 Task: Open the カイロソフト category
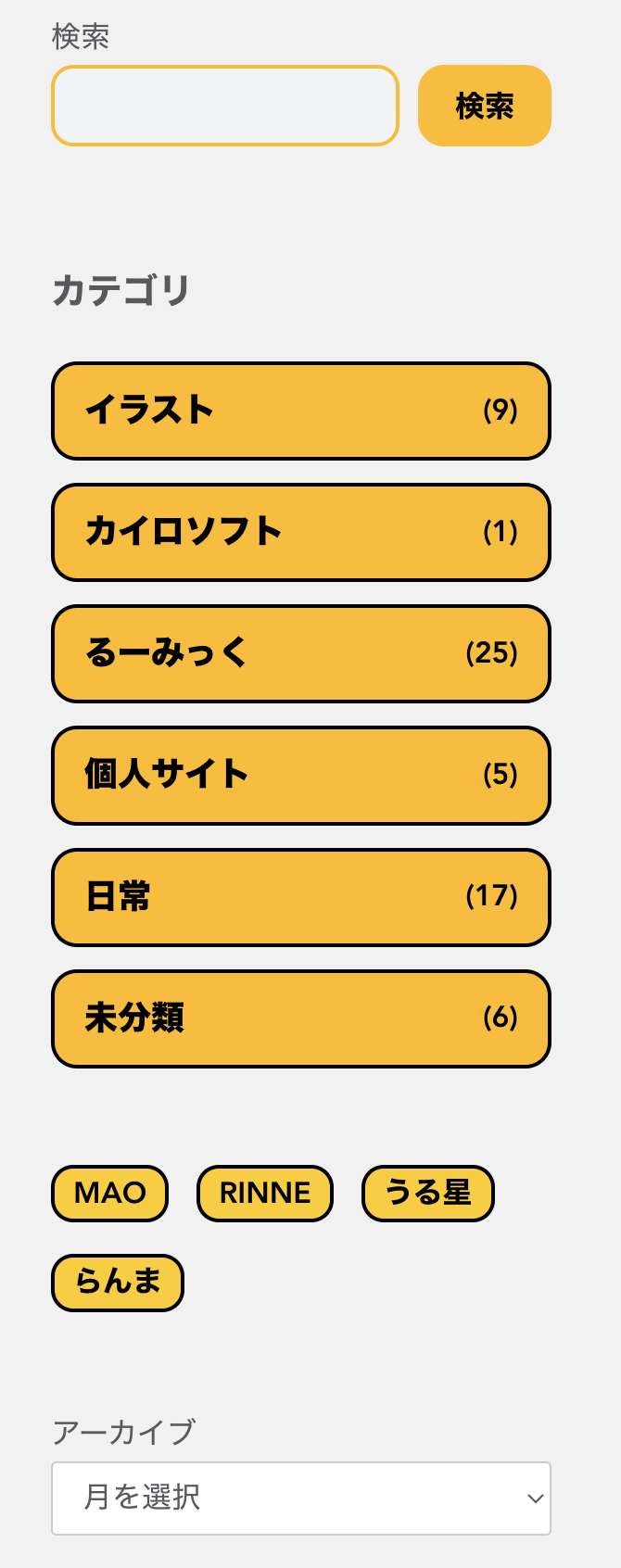(184, 532)
